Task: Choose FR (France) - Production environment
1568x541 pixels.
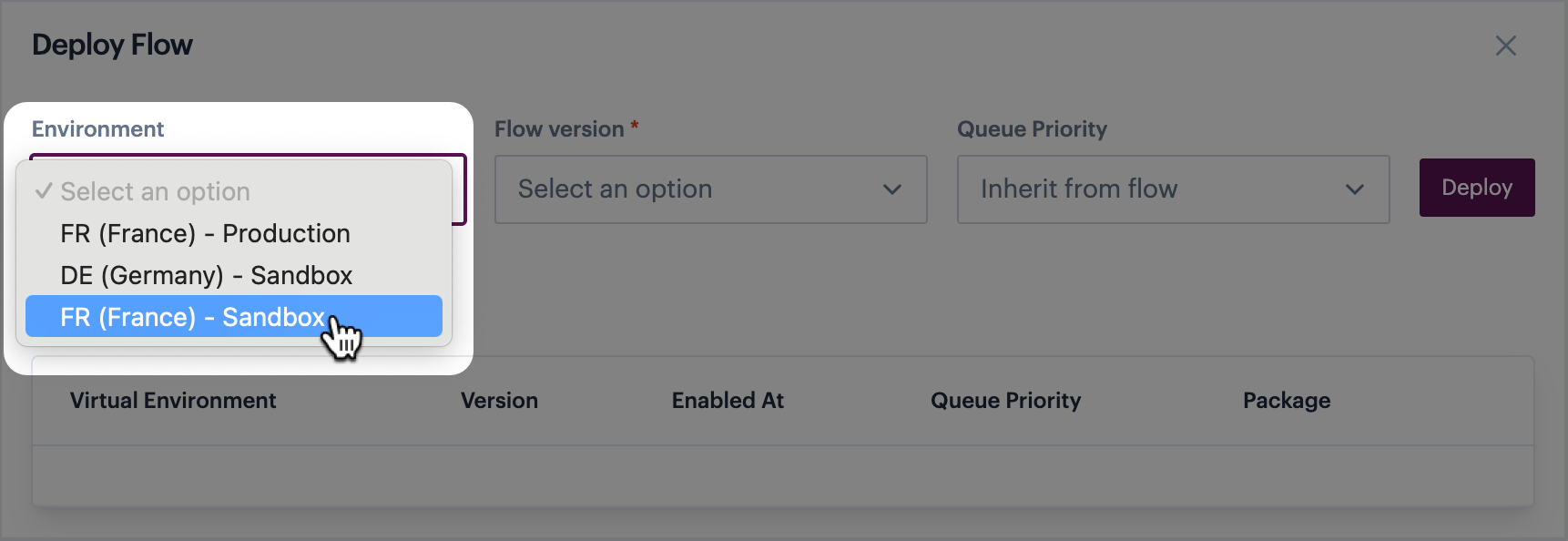Action: tap(234, 233)
